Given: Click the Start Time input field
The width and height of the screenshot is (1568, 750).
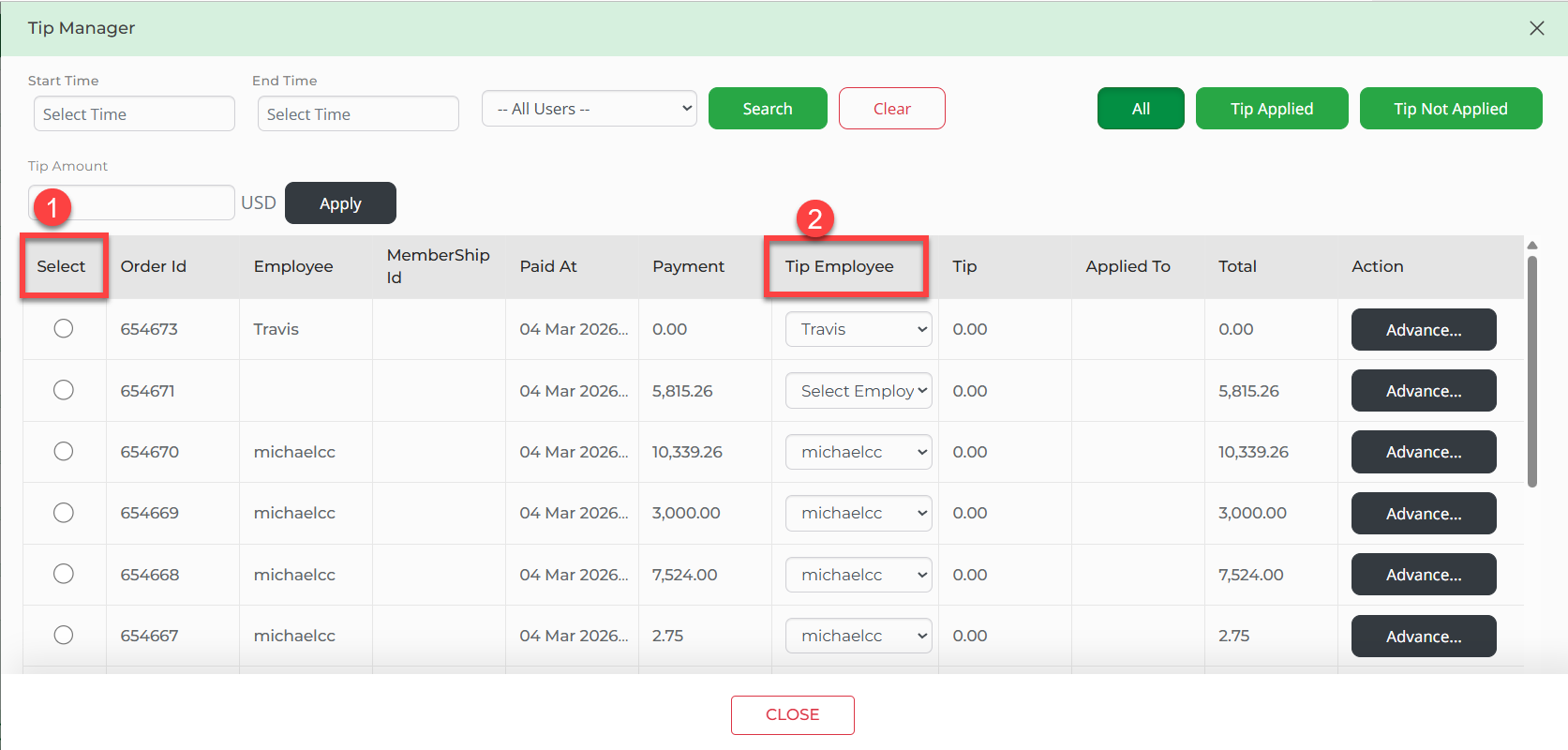Looking at the screenshot, I should point(134,114).
